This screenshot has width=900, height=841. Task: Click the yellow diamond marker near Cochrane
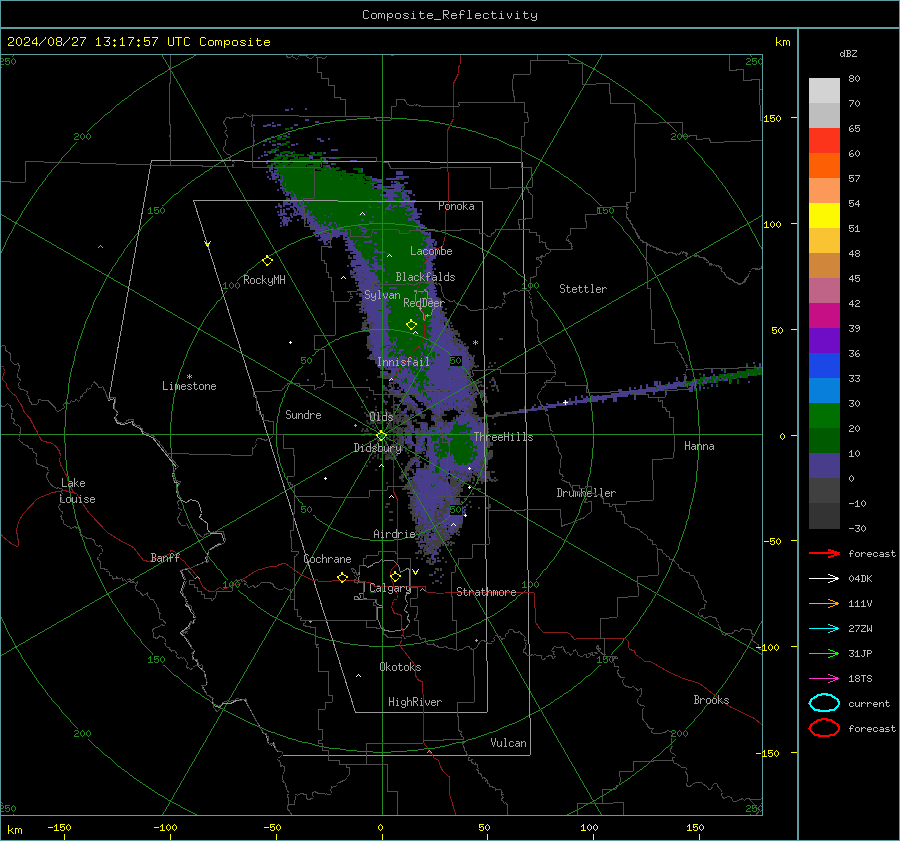click(x=342, y=578)
